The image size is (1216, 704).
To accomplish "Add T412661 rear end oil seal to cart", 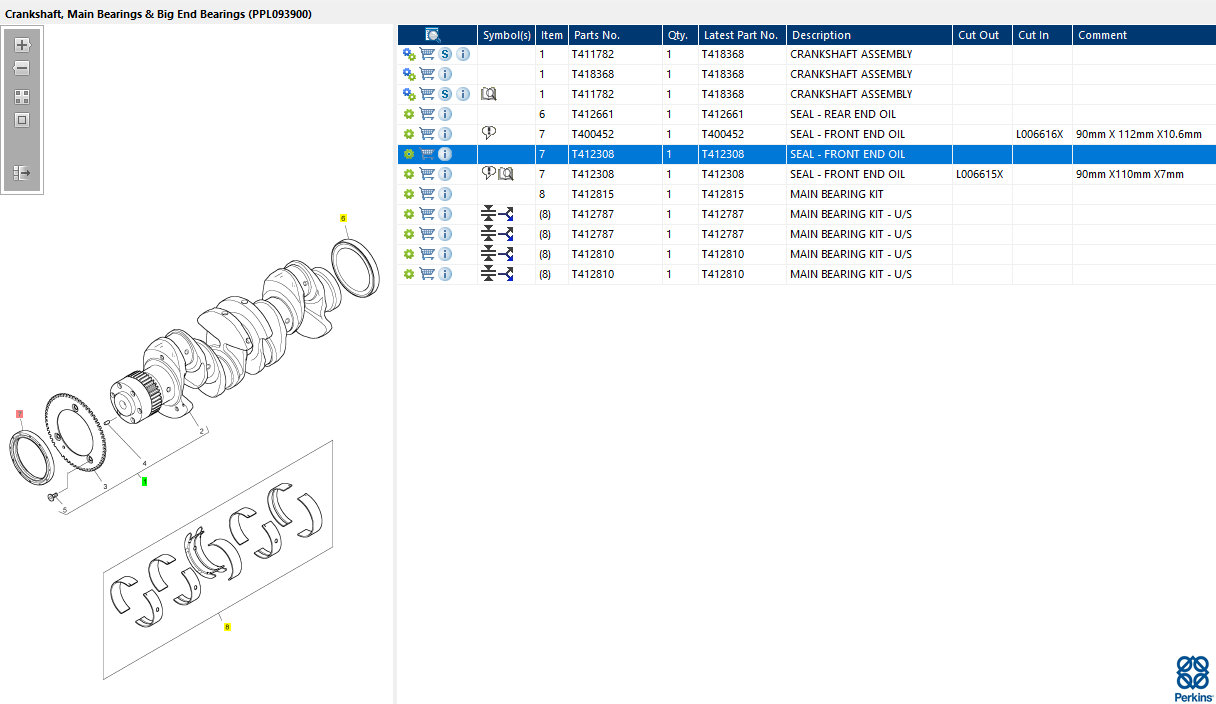I will [x=427, y=114].
